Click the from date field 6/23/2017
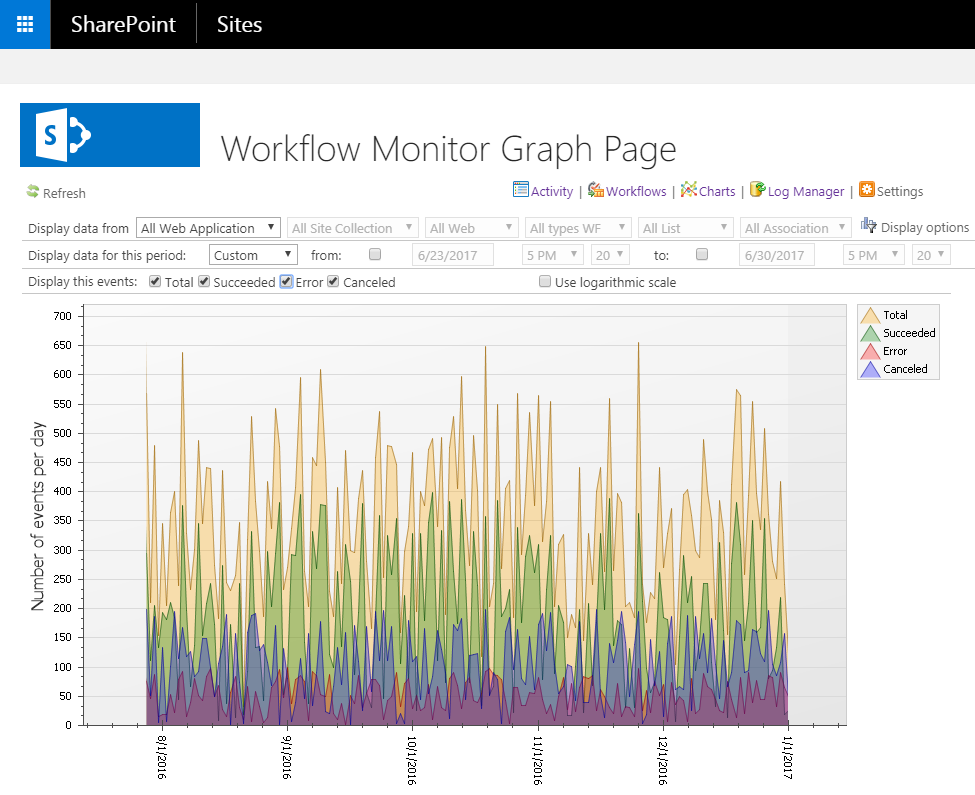 point(453,255)
